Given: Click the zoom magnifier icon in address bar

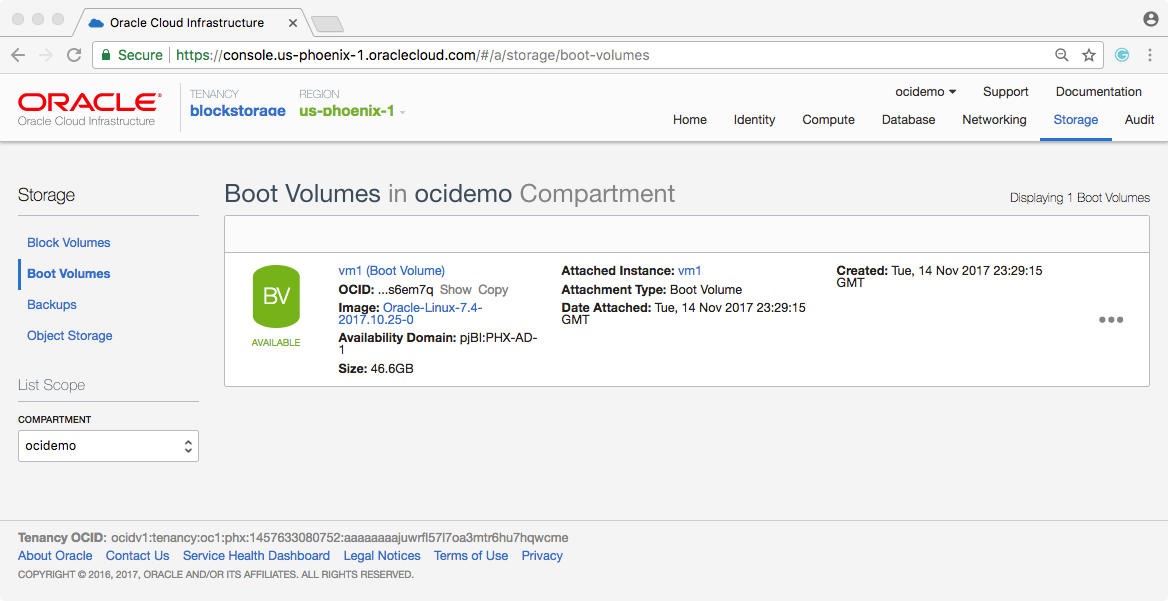Looking at the screenshot, I should pyautogui.click(x=1062, y=56).
